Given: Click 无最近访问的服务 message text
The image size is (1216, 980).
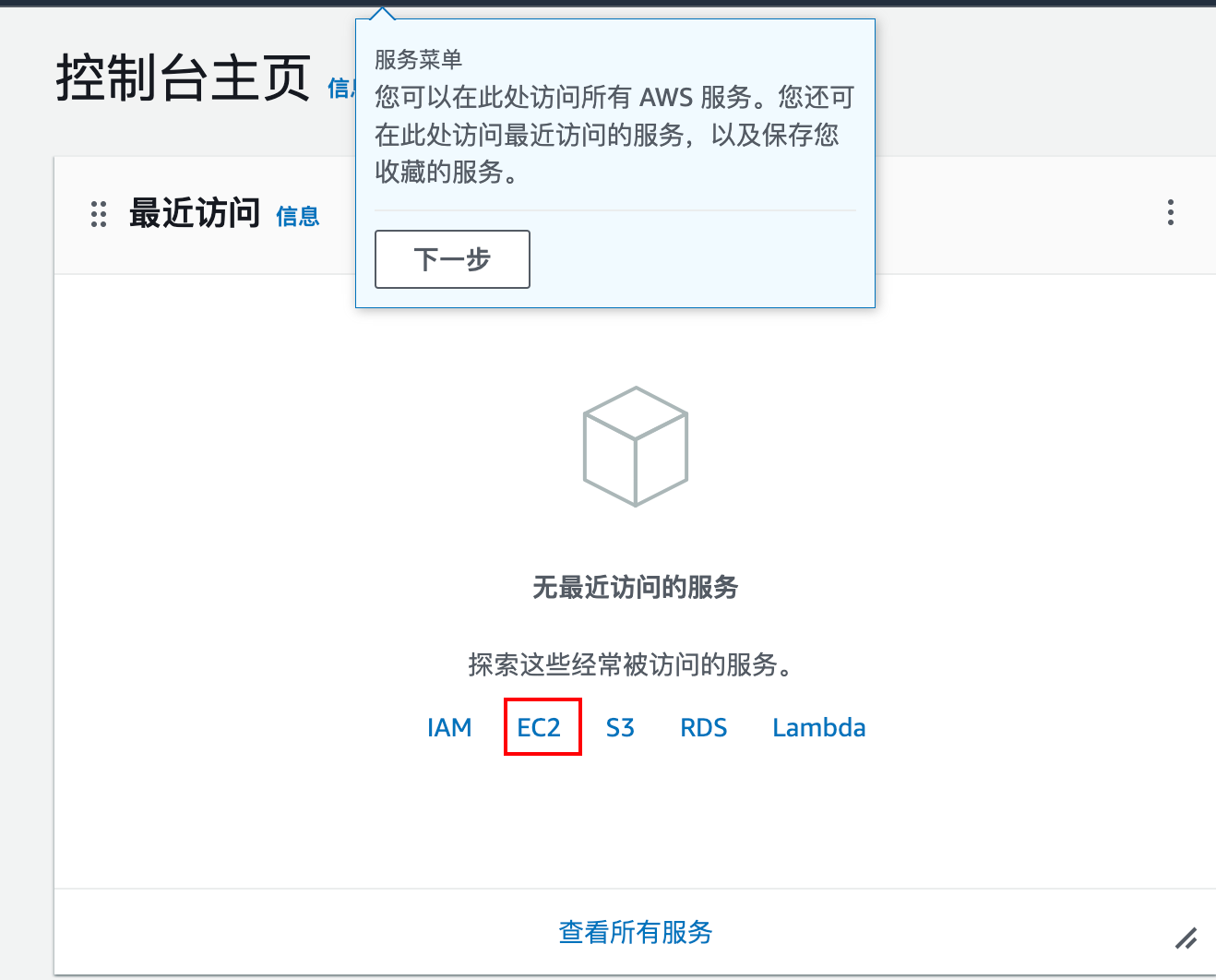Looking at the screenshot, I should (635, 587).
